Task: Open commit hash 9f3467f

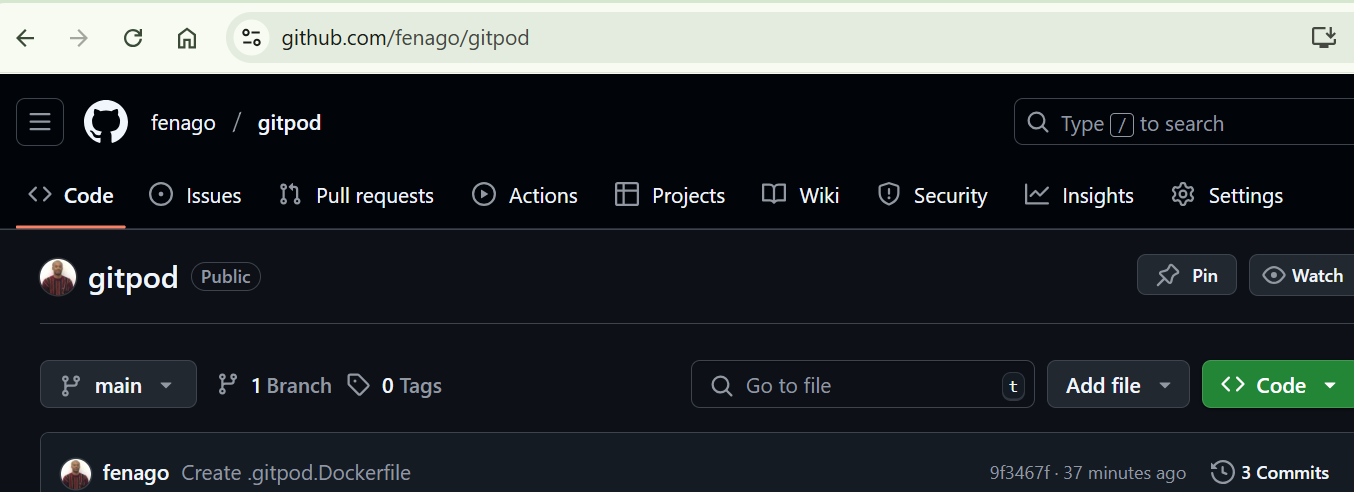Action: (1020, 473)
